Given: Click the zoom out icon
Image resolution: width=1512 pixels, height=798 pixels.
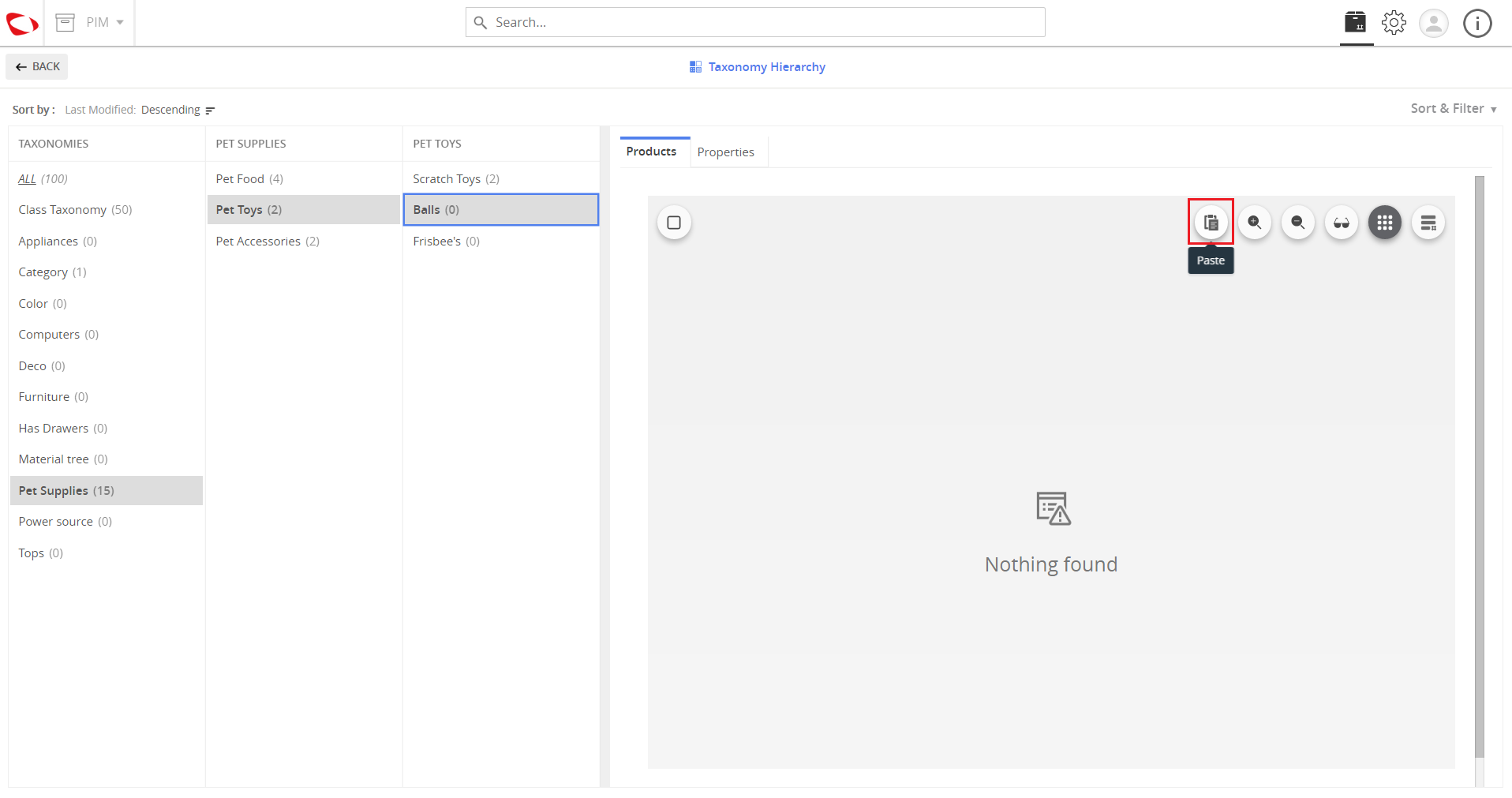Looking at the screenshot, I should coord(1298,223).
